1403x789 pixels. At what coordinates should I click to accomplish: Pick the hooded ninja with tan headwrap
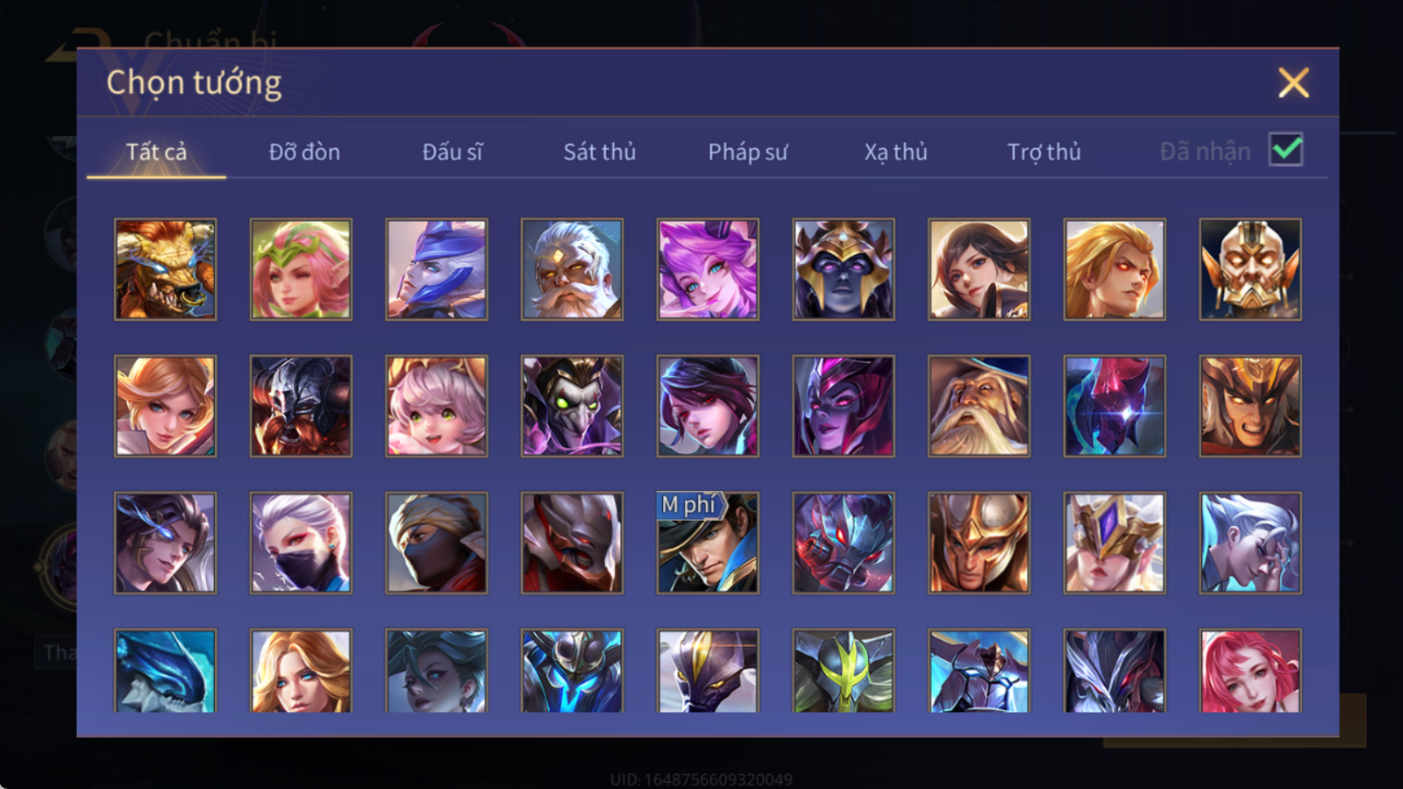pyautogui.click(x=437, y=543)
